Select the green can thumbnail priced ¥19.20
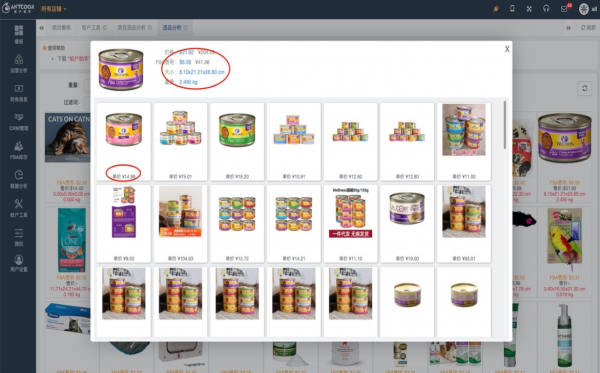The width and height of the screenshot is (600, 373). [x=237, y=142]
